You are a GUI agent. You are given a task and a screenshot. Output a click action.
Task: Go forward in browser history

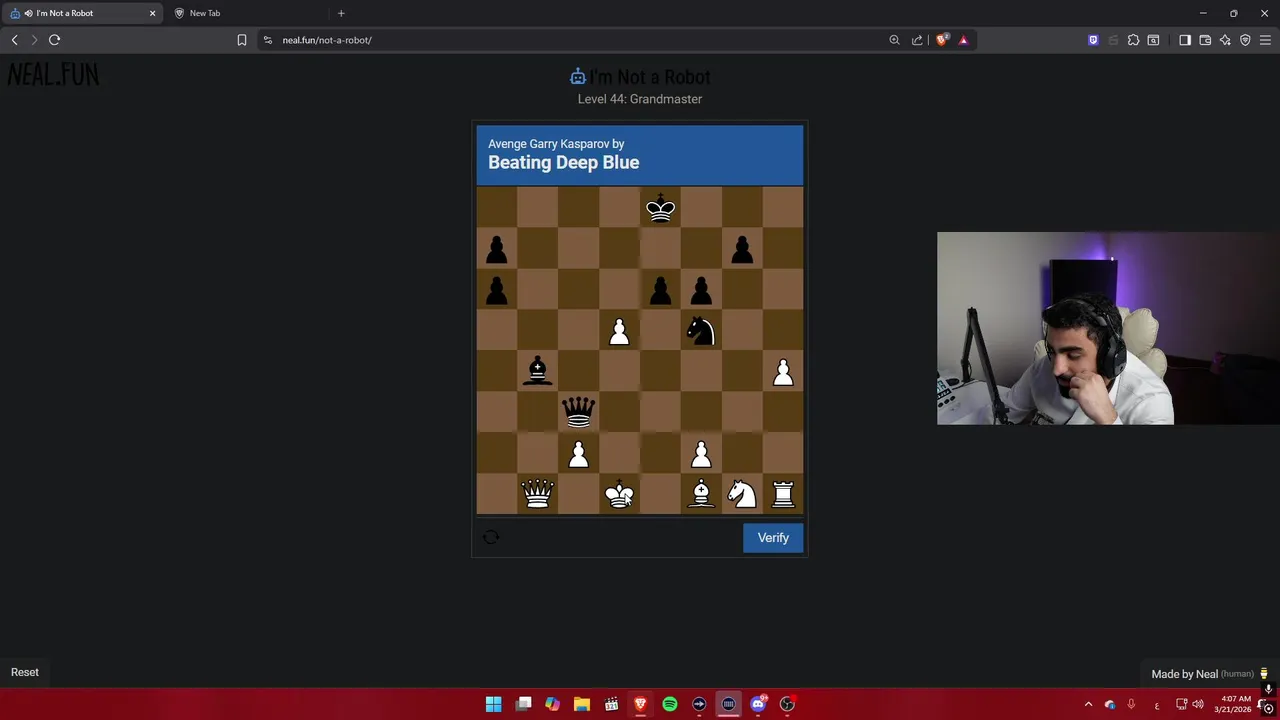click(34, 40)
